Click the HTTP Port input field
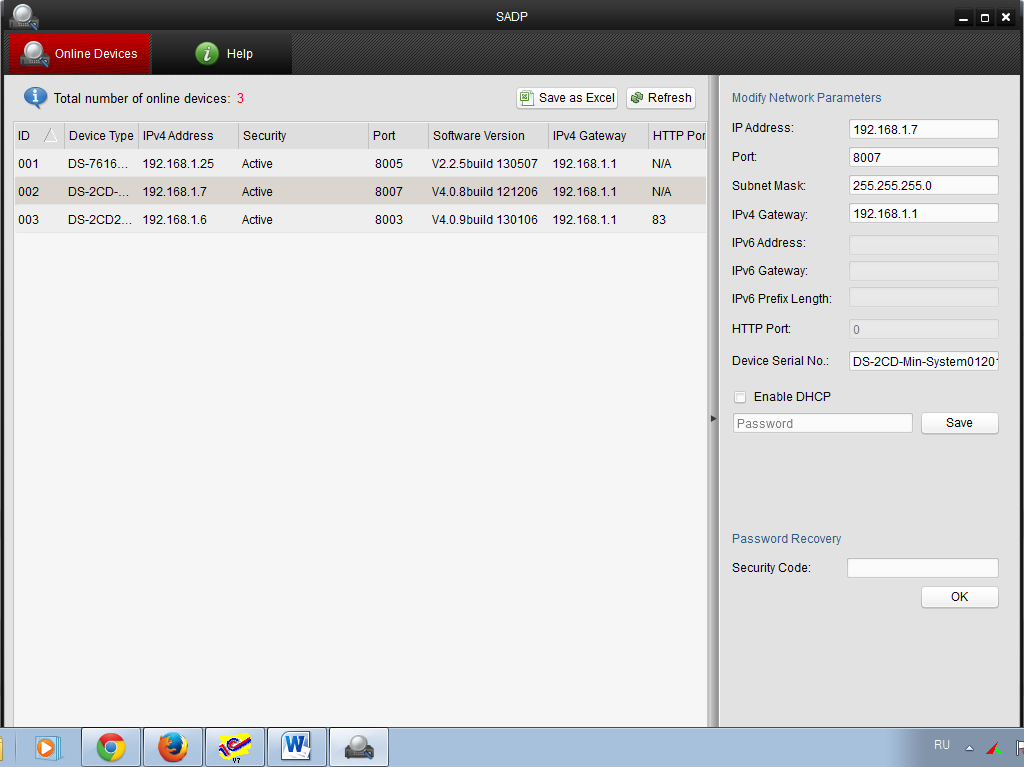Screen dimensions: 1024x767 923,329
